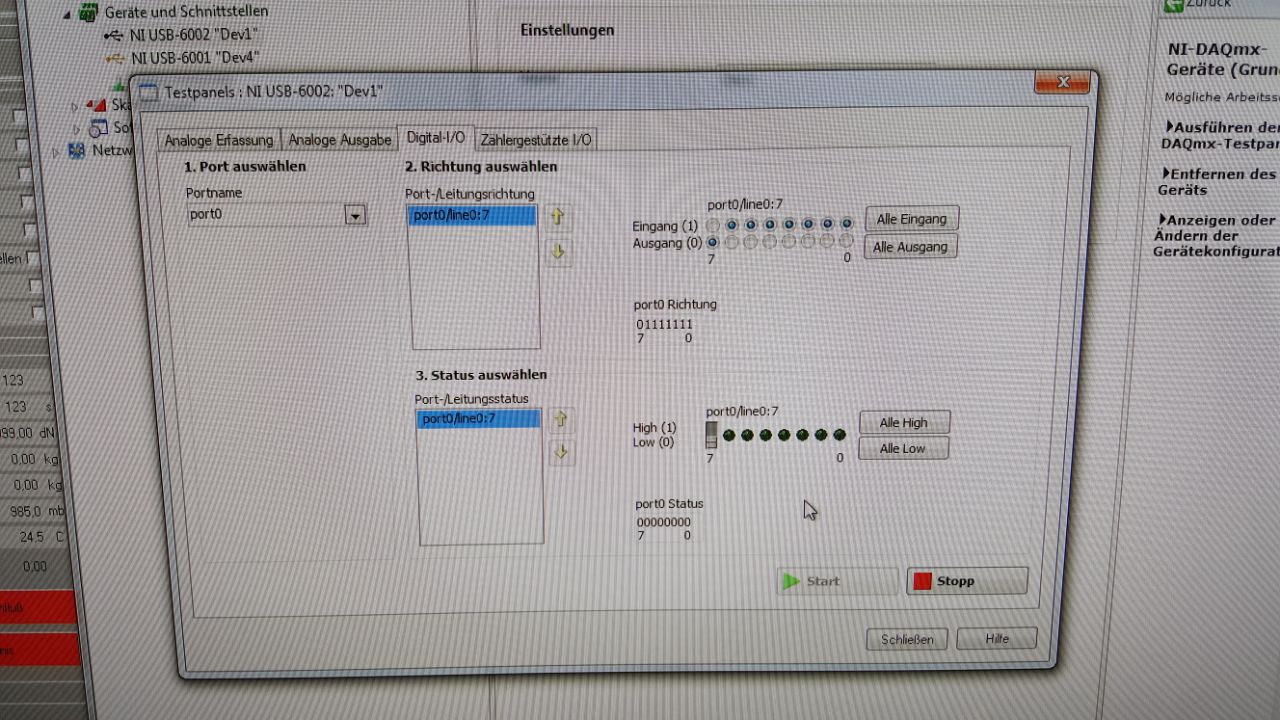The image size is (1280, 720).
Task: Click the Netzwerk icon in the device tree
Action: click(x=77, y=151)
